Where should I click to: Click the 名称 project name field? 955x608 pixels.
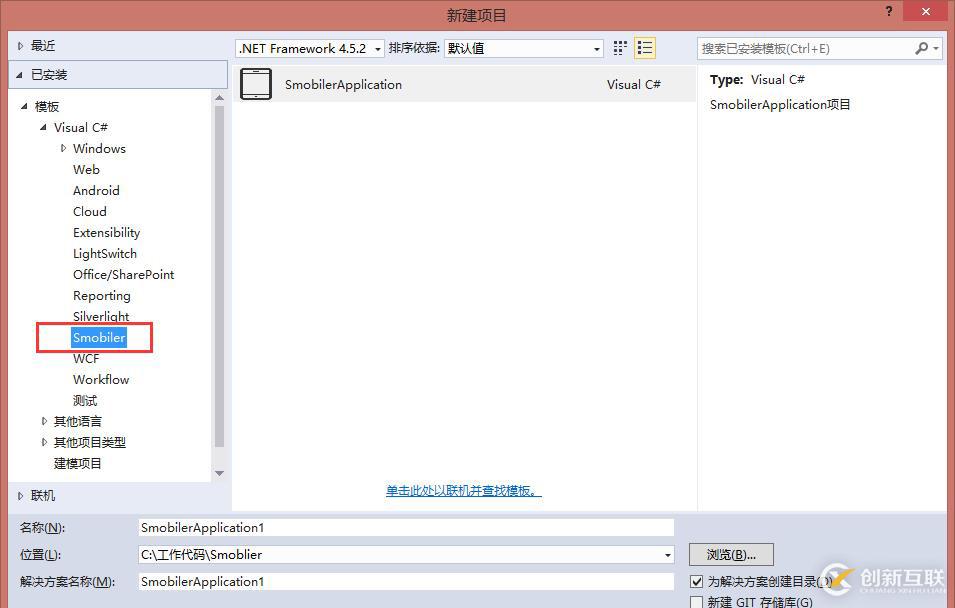pyautogui.click(x=406, y=528)
